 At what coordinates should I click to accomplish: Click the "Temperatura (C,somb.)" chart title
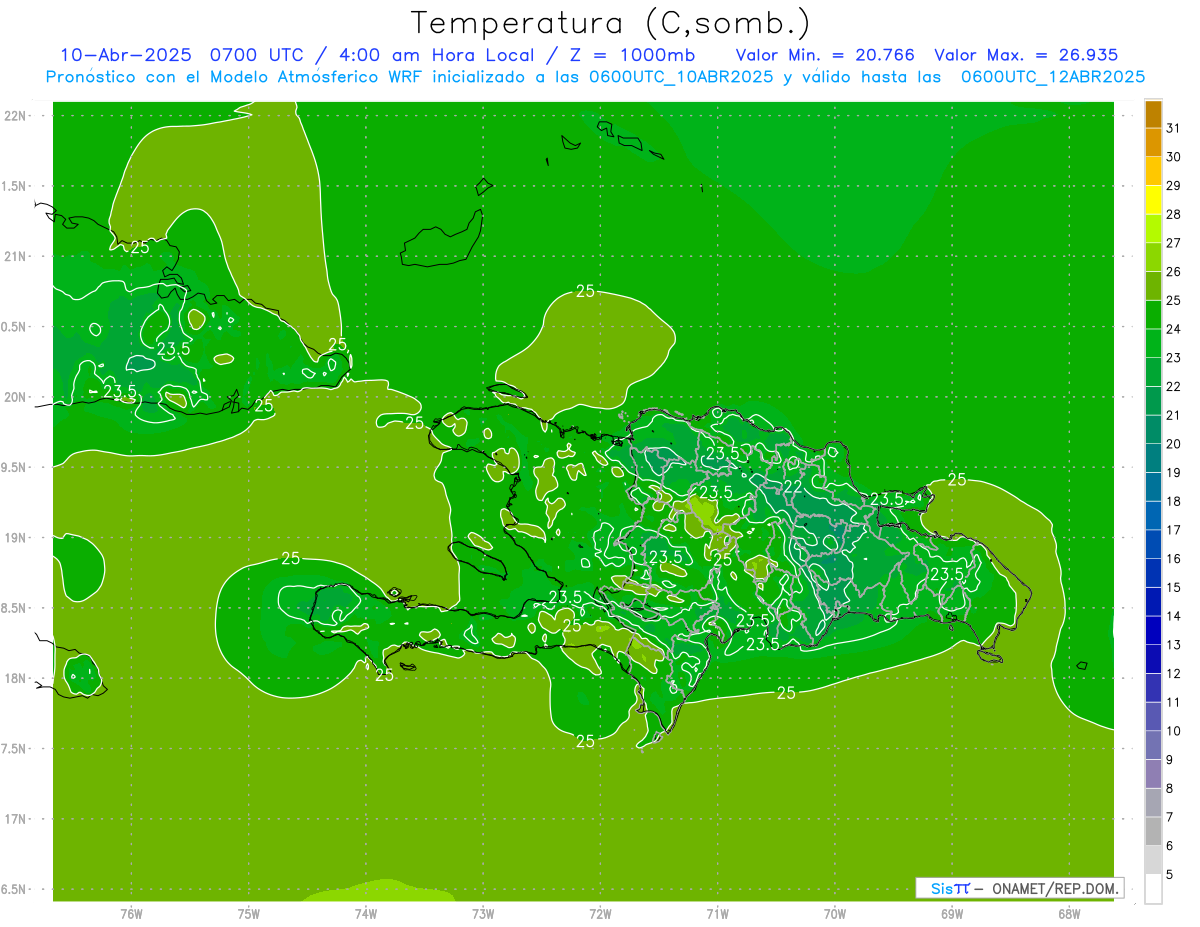coord(611,23)
